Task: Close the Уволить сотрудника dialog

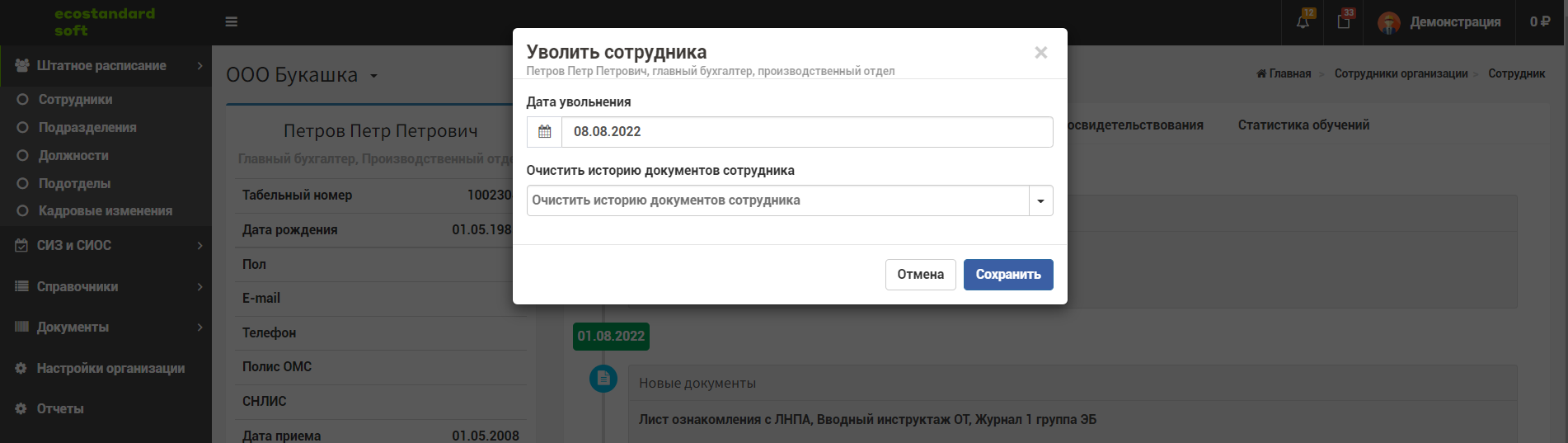Action: click(x=1041, y=52)
